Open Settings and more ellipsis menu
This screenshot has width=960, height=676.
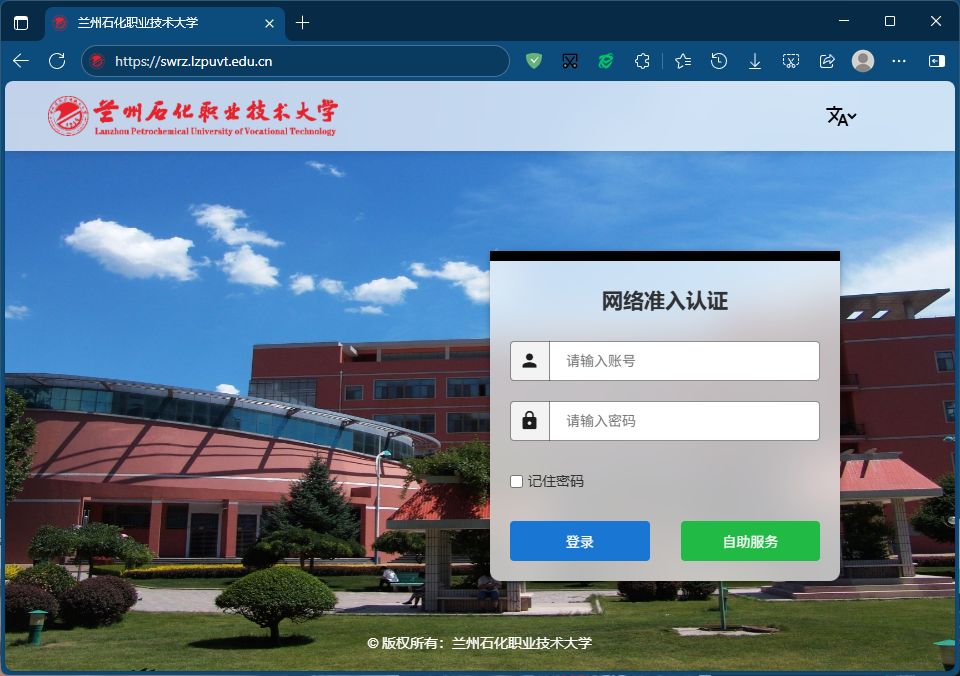point(899,61)
